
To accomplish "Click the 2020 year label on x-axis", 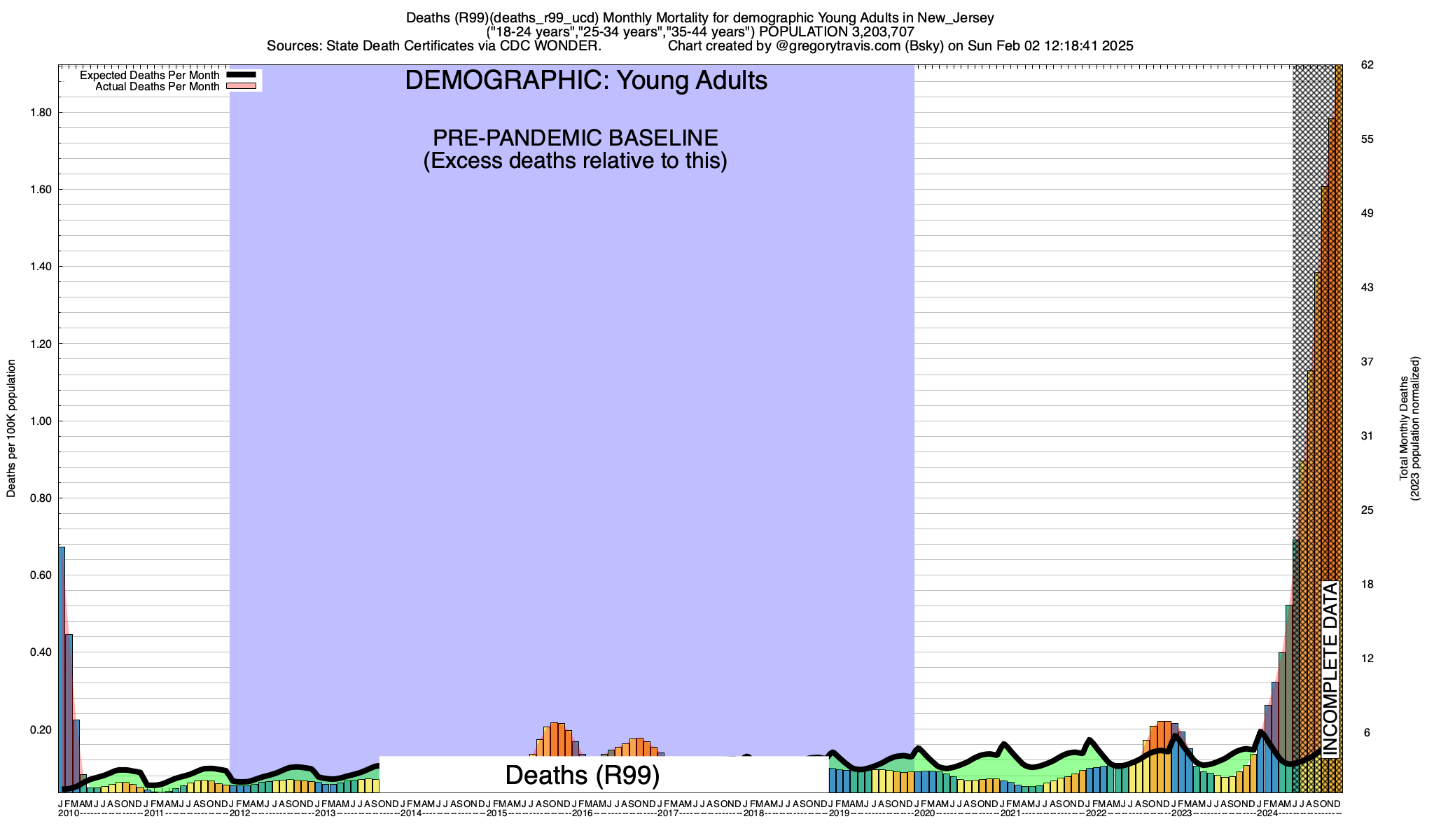I will tap(924, 813).
